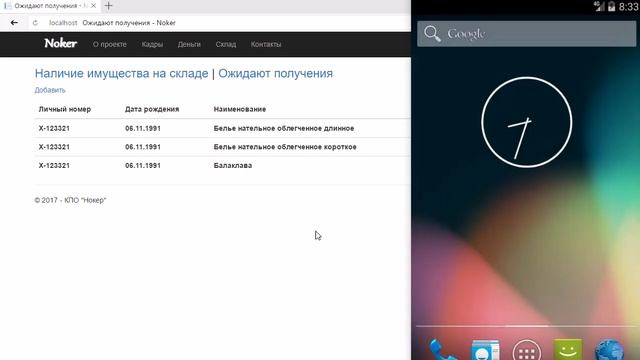This screenshot has width=640, height=360.
Task: Open the app drawer in Android dock
Action: click(527, 350)
